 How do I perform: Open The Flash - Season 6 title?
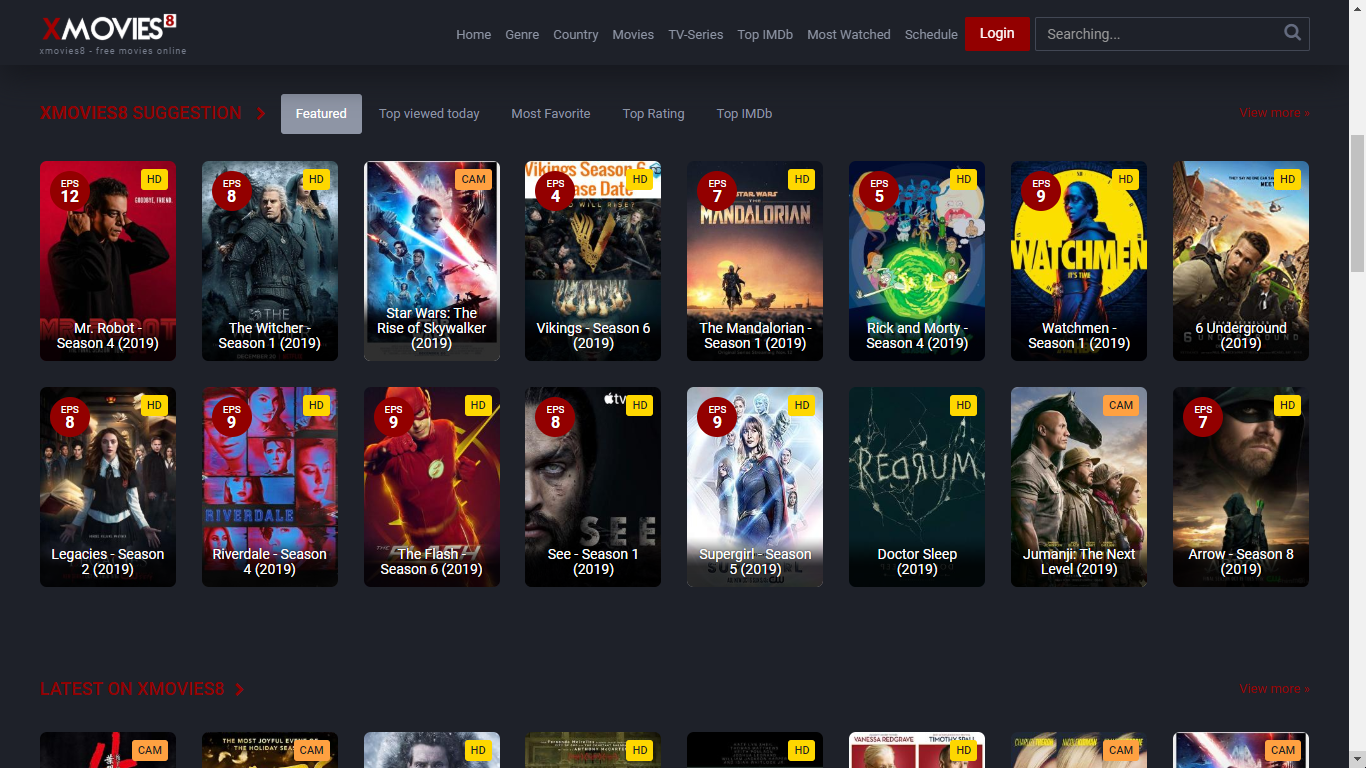432,561
